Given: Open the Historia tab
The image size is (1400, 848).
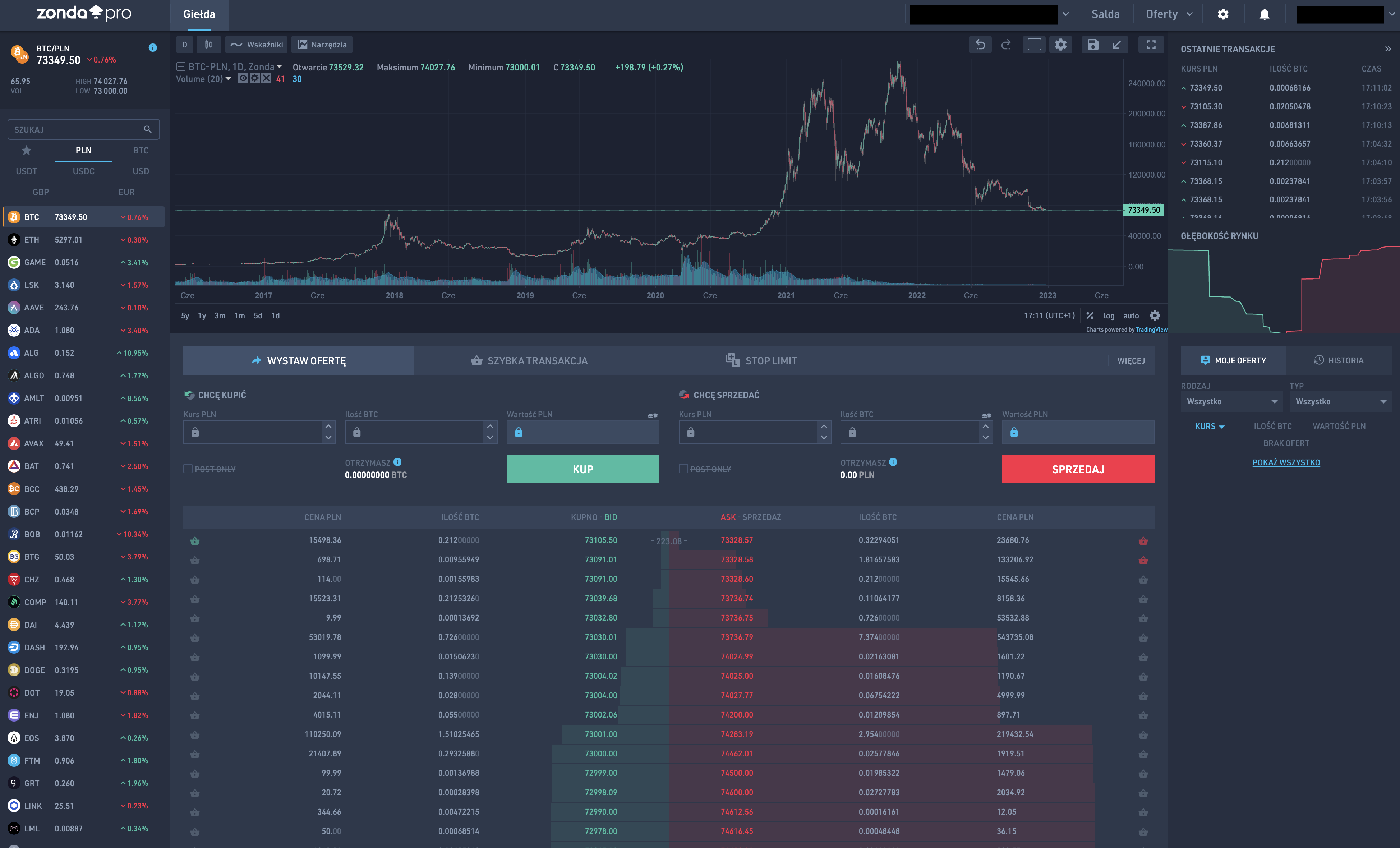Looking at the screenshot, I should (x=1338, y=360).
